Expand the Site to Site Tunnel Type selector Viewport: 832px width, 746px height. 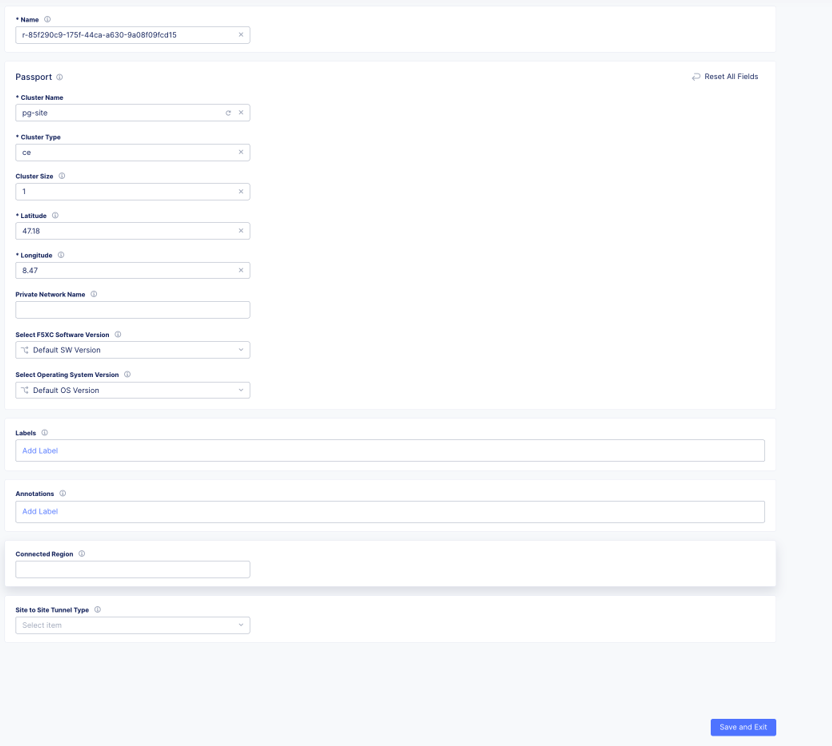pyautogui.click(x=133, y=625)
